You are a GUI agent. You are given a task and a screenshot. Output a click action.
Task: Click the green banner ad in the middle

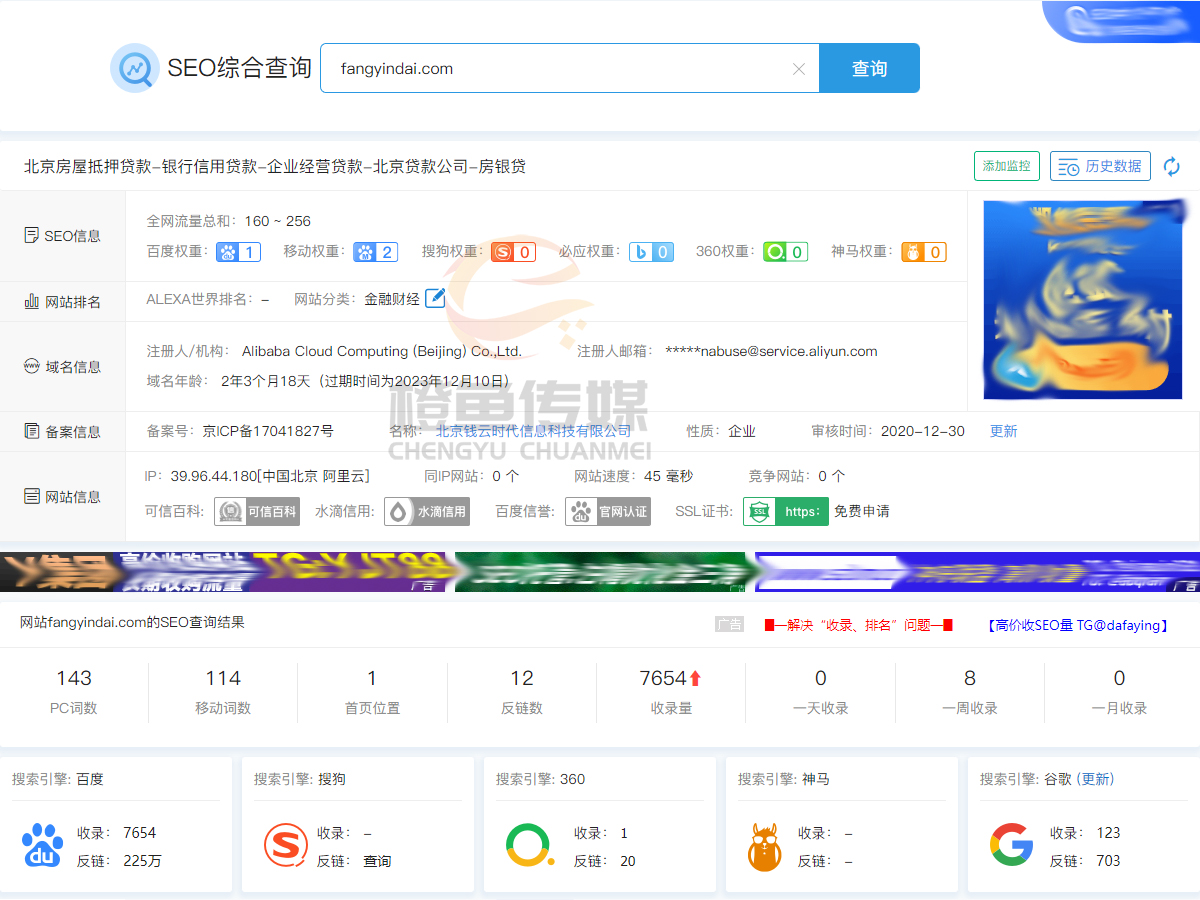tap(600, 572)
